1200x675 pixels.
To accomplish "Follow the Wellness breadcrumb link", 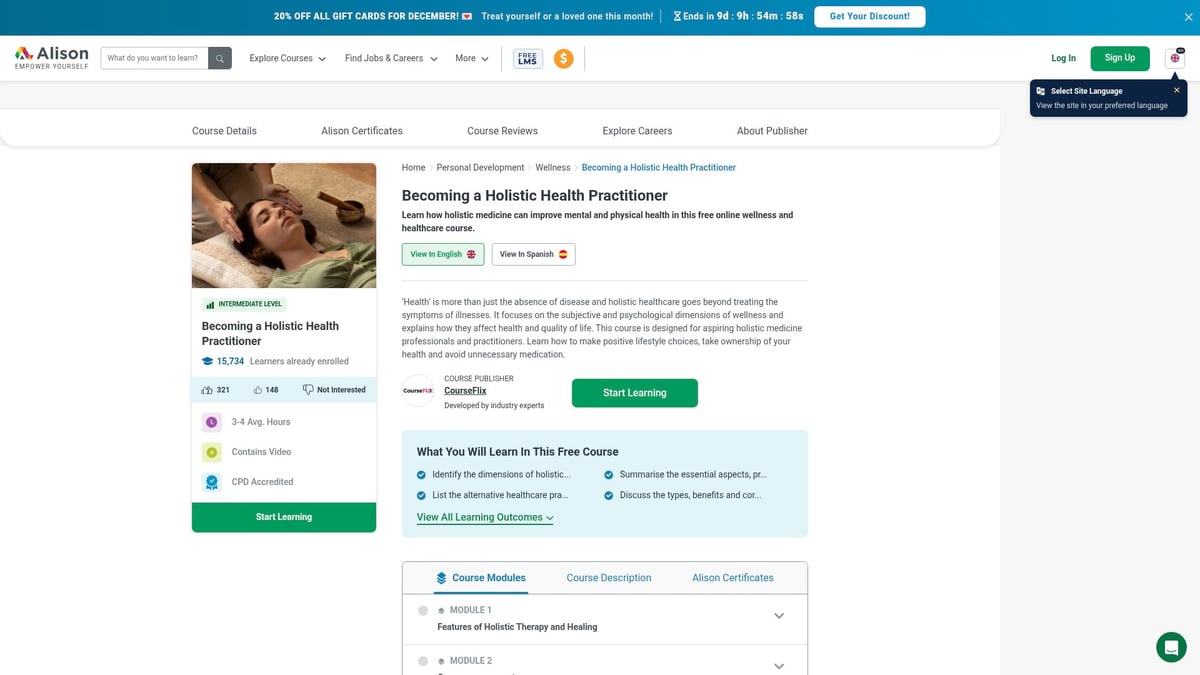I will pos(552,167).
